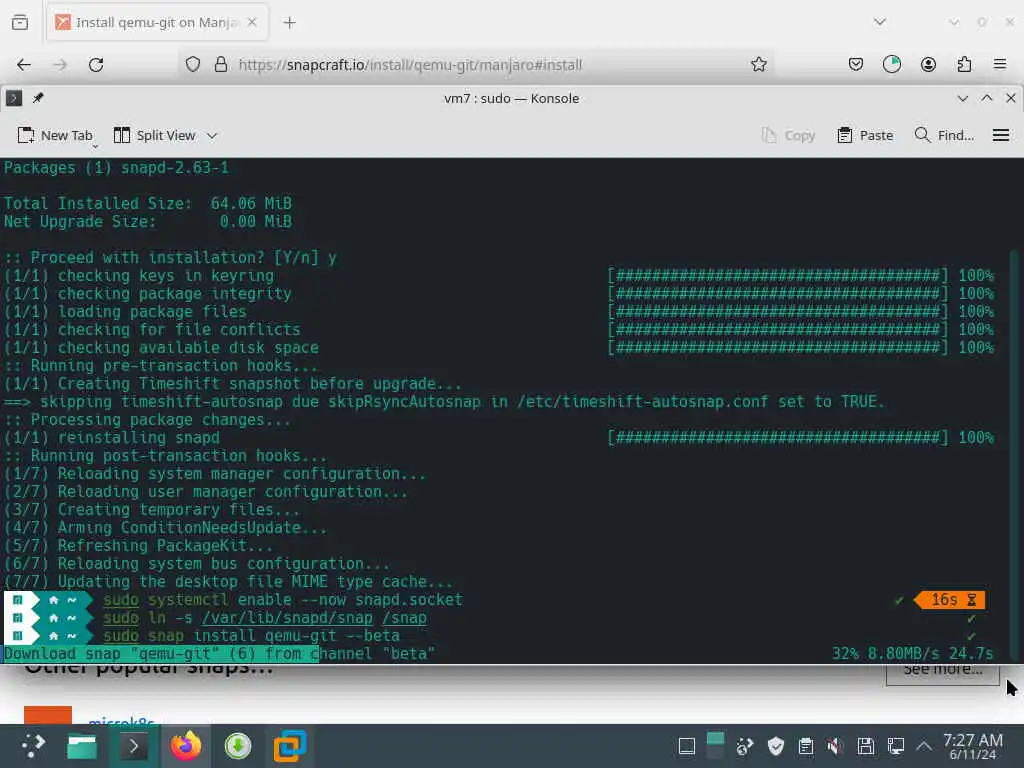Viewport: 1024px width, 768px height.
Task: Open the security shield tray icon
Action: (775, 746)
